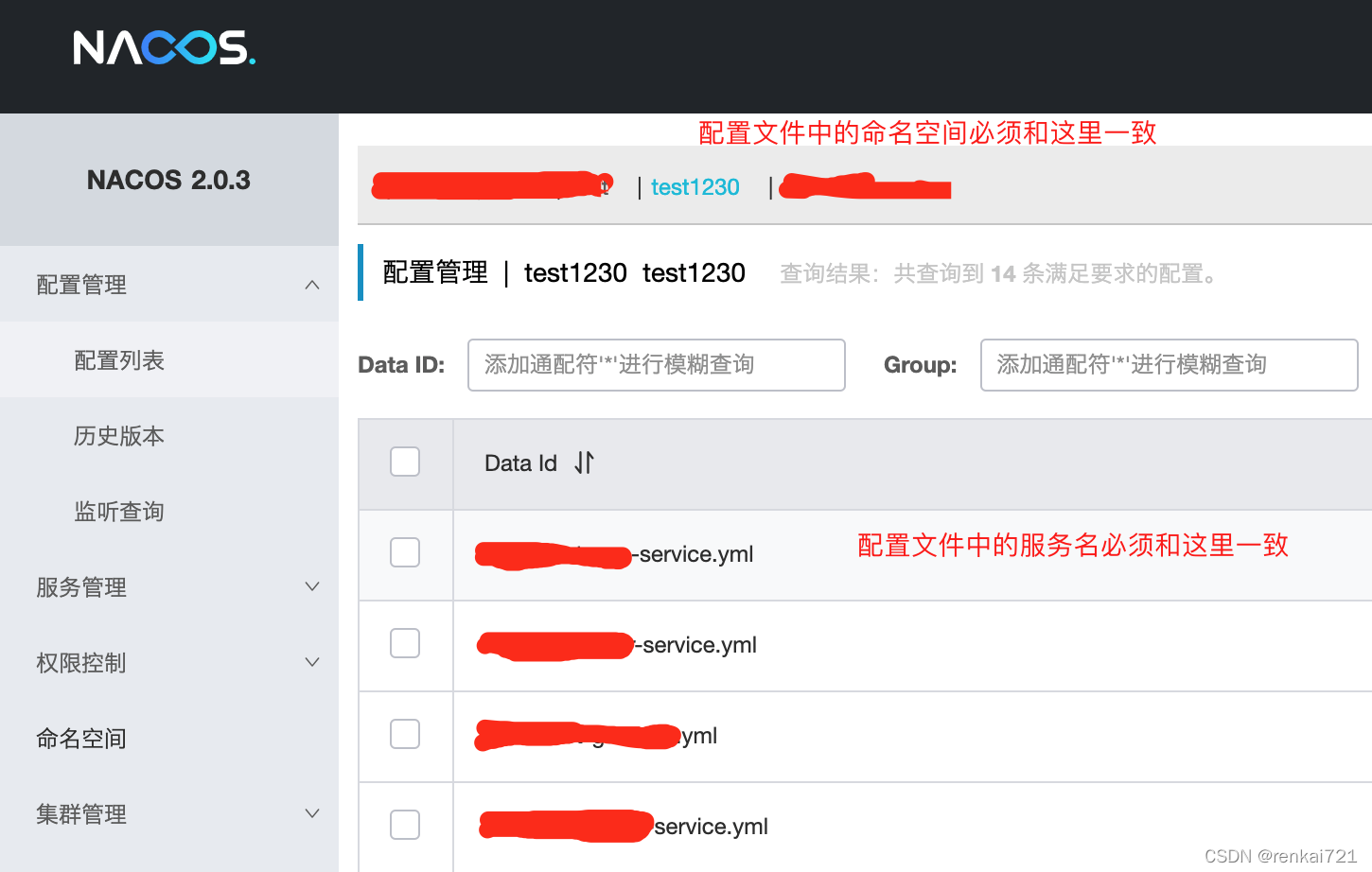
Task: Focus the Group search field
Action: point(1170,365)
